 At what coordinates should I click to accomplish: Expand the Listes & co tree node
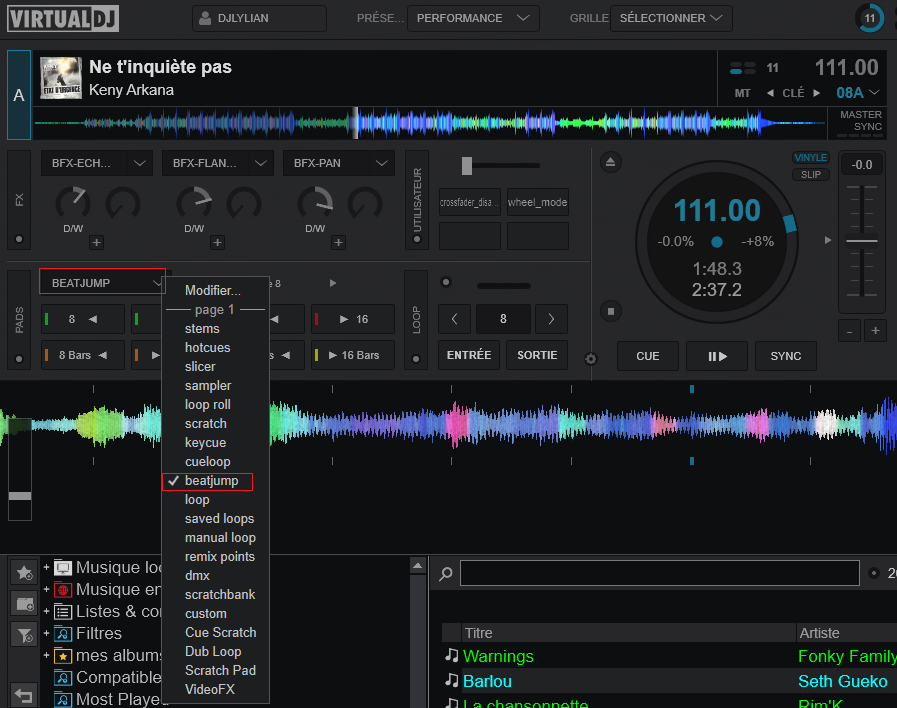(46, 612)
